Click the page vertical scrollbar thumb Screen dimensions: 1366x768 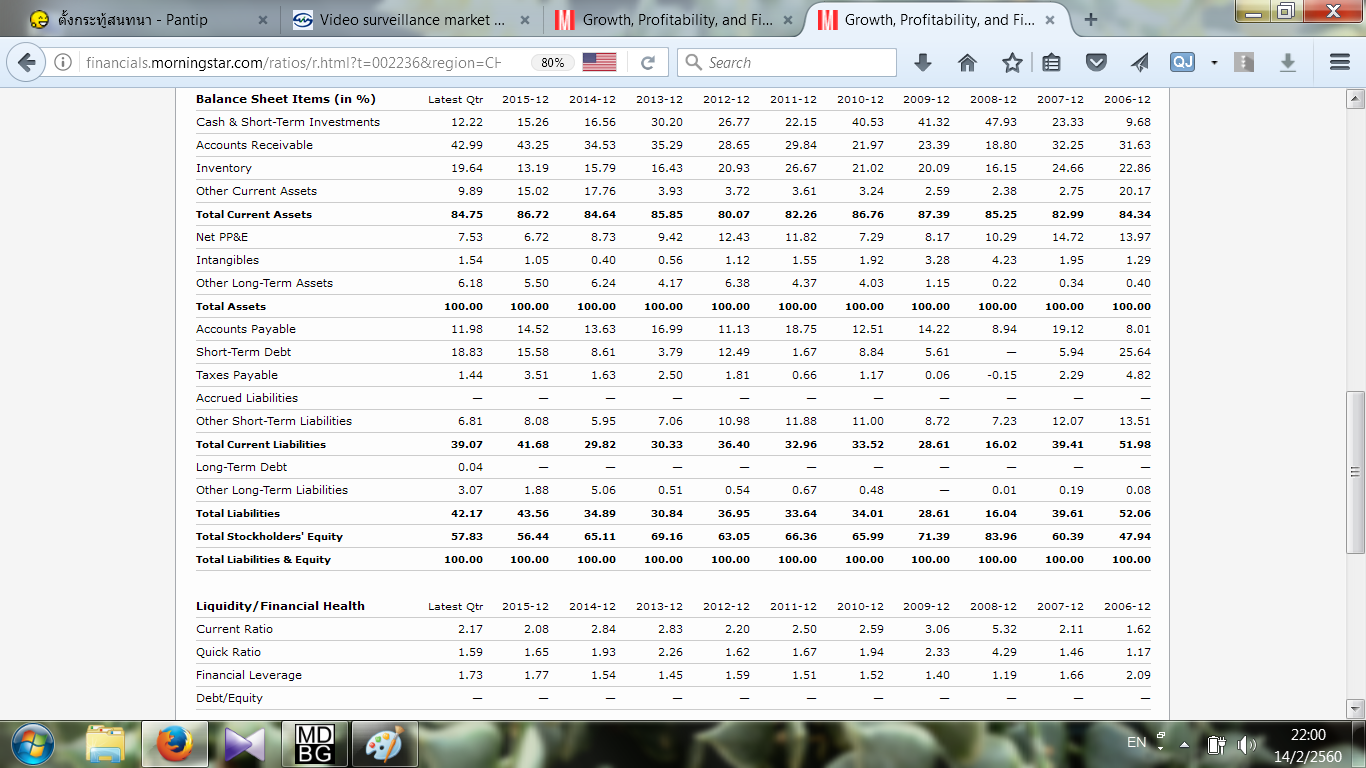(1355, 472)
